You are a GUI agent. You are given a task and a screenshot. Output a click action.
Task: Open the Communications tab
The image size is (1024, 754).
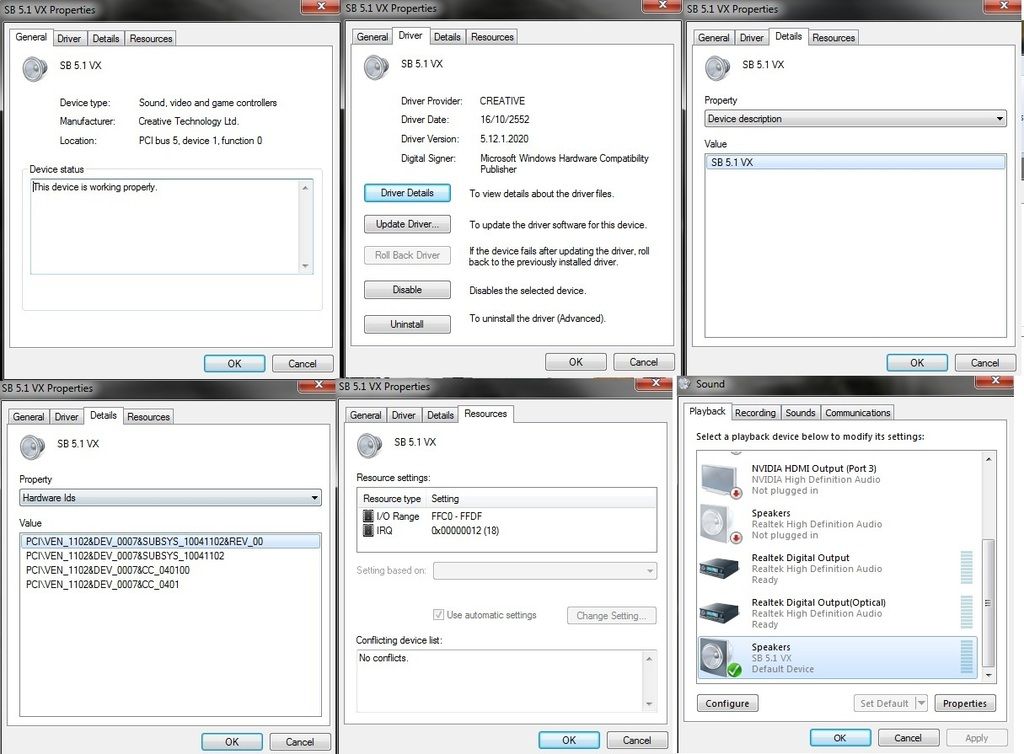[x=857, y=412]
